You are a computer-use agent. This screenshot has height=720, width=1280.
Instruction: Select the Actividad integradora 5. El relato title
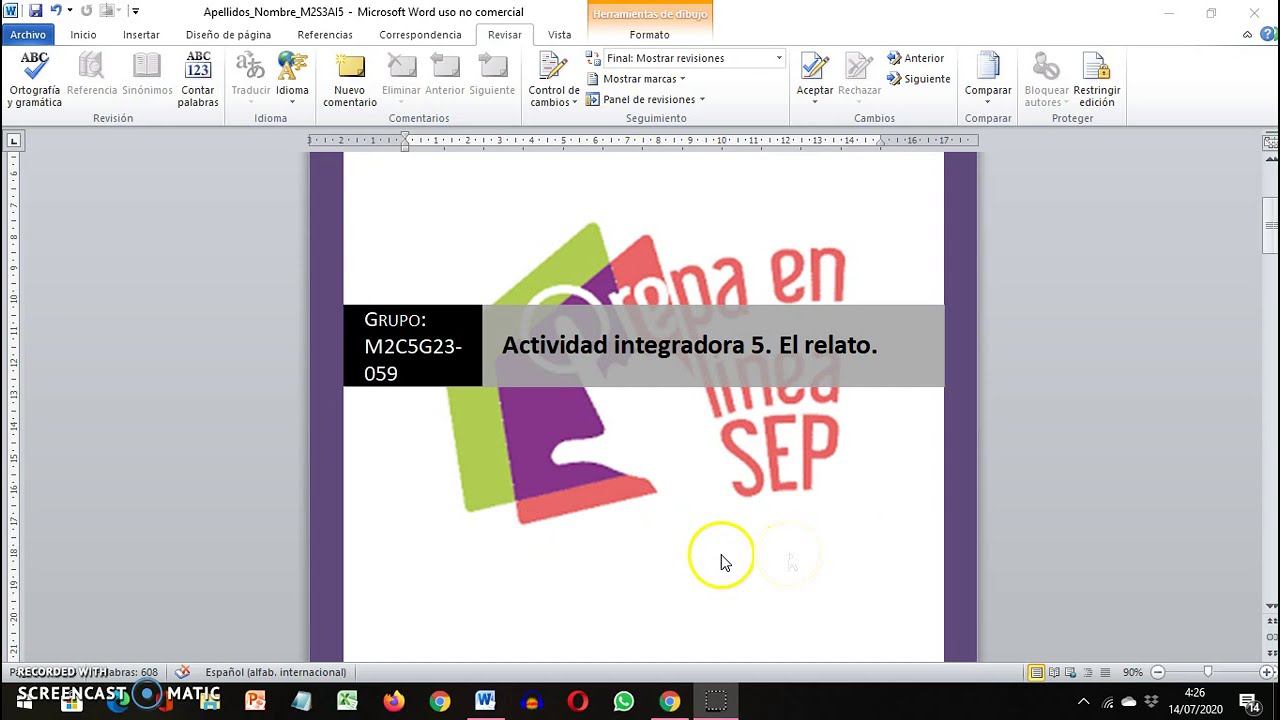[x=689, y=345]
